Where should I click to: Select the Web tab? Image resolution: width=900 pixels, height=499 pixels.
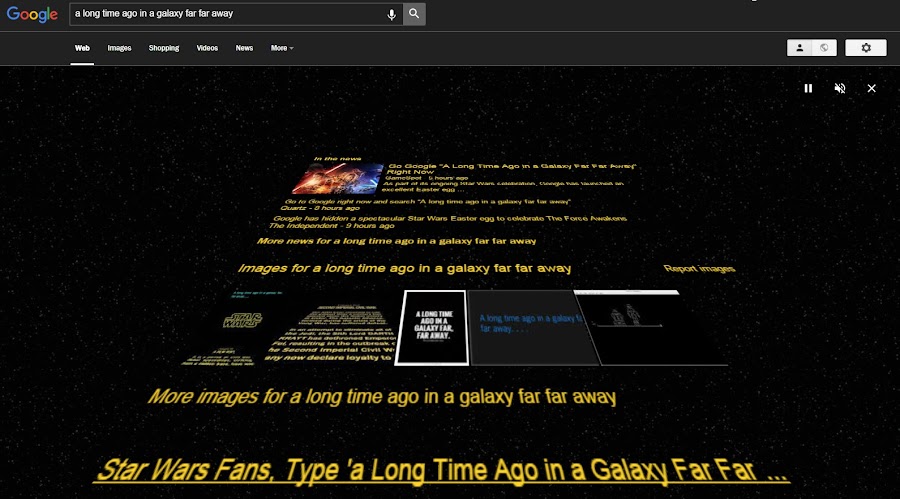coord(82,48)
